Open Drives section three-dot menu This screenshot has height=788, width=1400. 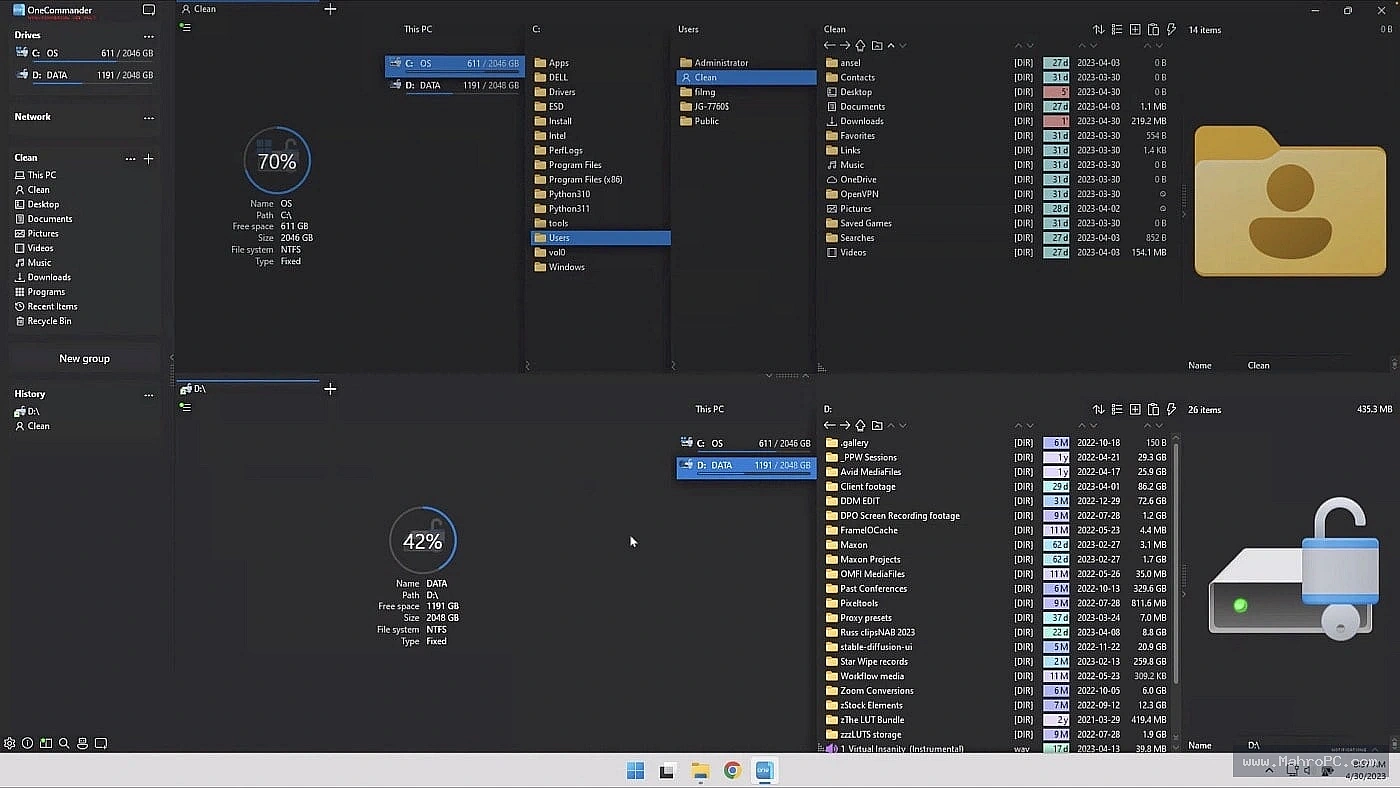point(149,36)
